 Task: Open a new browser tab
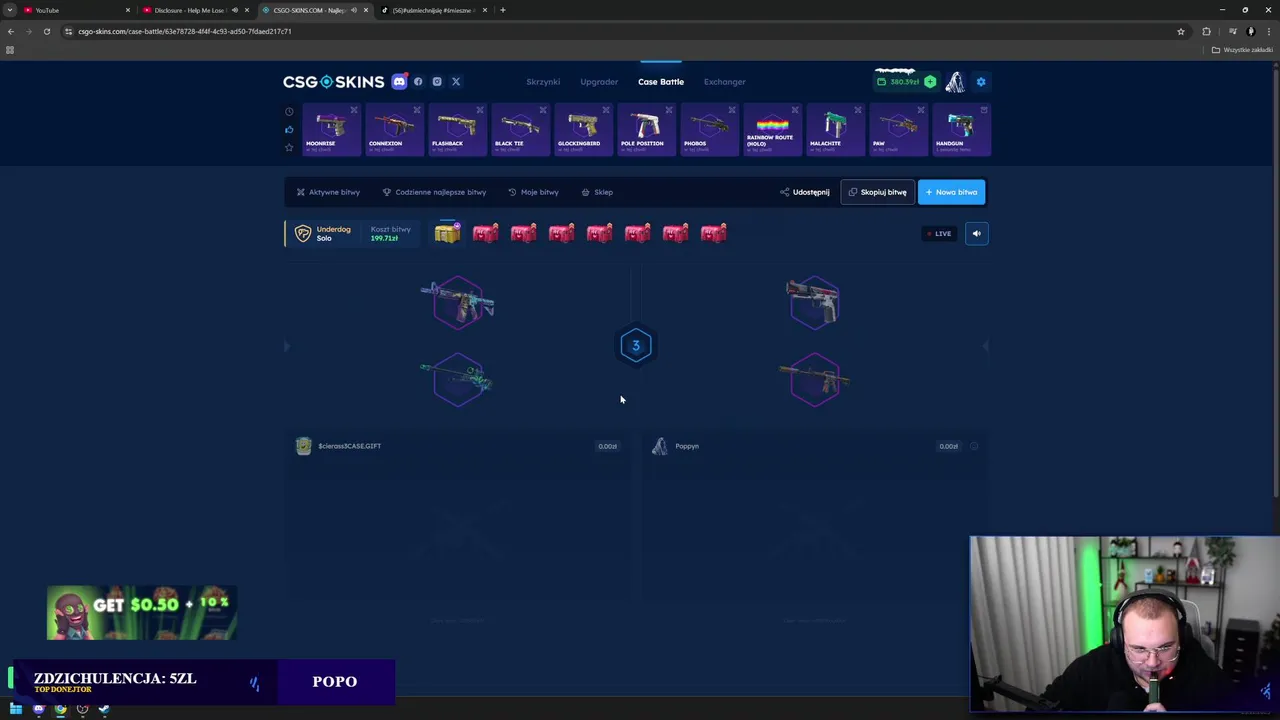coord(503,10)
